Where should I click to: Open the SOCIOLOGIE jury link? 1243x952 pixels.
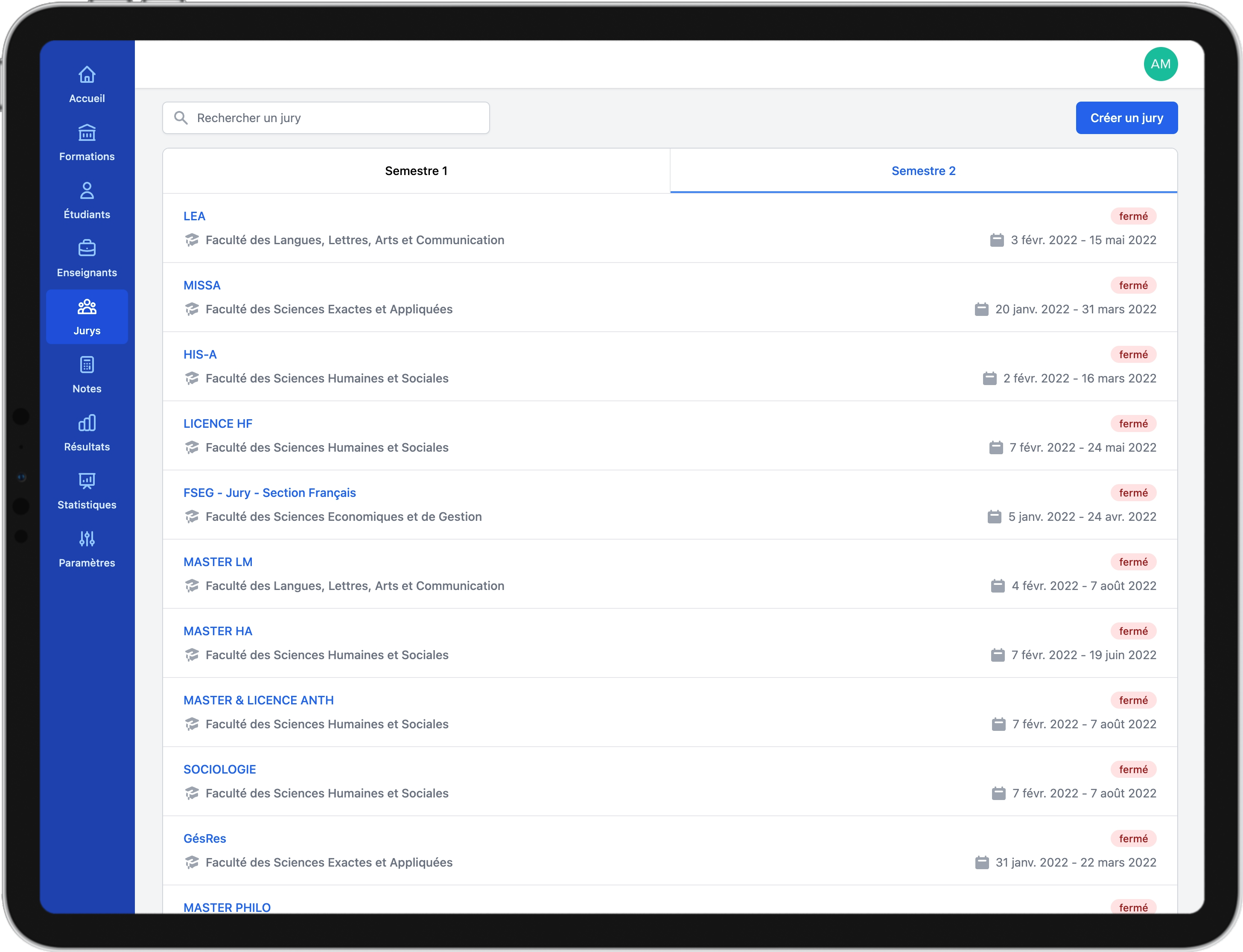pos(220,770)
